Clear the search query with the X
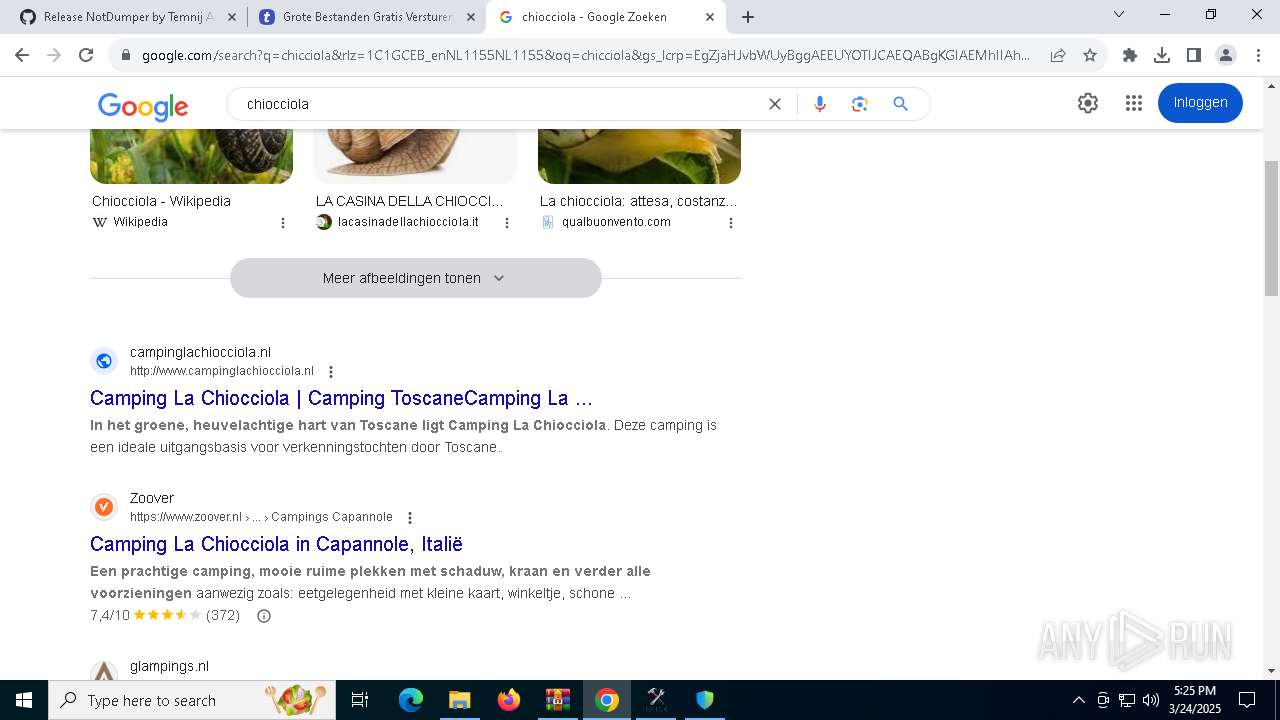The image size is (1280, 720). (775, 104)
